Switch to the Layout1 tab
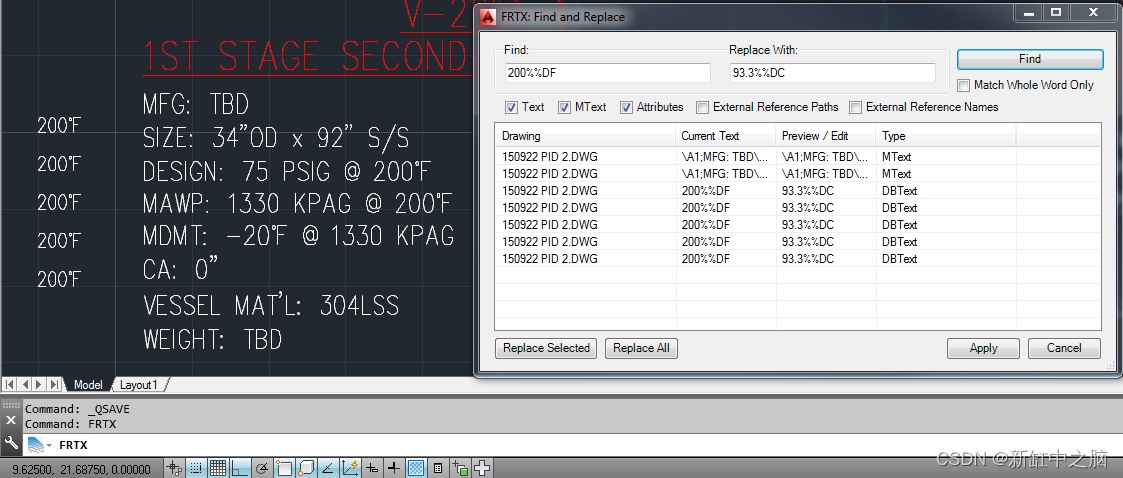Image resolution: width=1123 pixels, height=478 pixels. tap(139, 385)
